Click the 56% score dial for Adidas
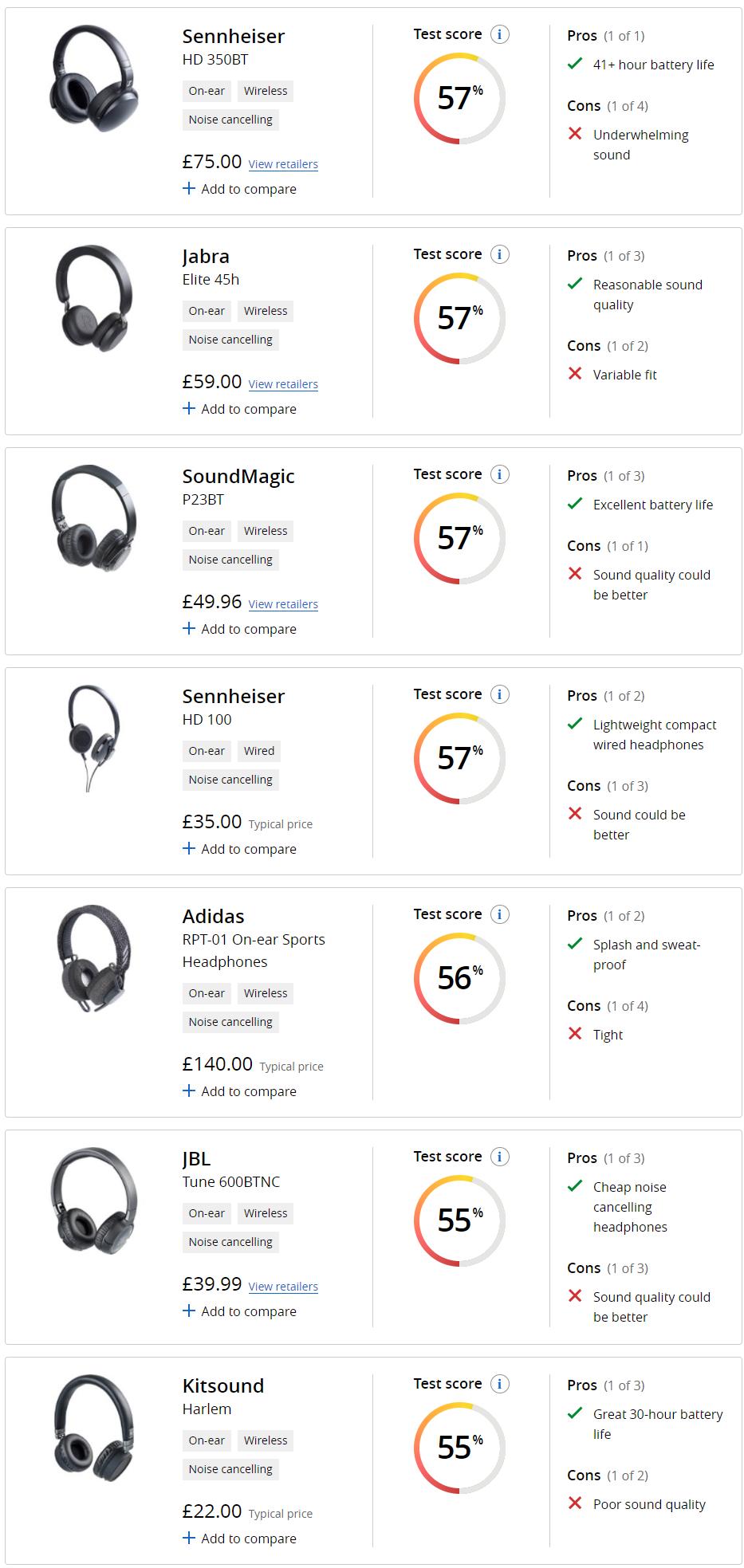Screen dimensions: 744x1568 coord(459,978)
